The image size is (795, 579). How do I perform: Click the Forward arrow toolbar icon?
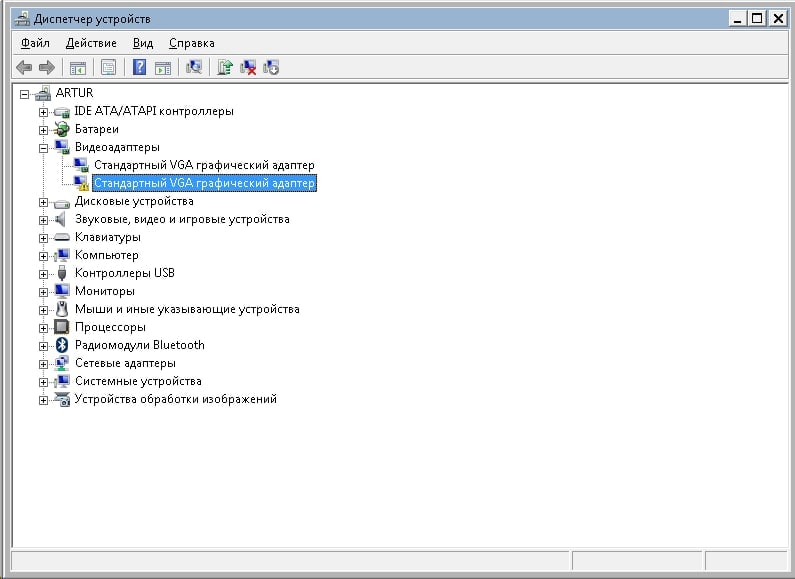pyautogui.click(x=47, y=67)
